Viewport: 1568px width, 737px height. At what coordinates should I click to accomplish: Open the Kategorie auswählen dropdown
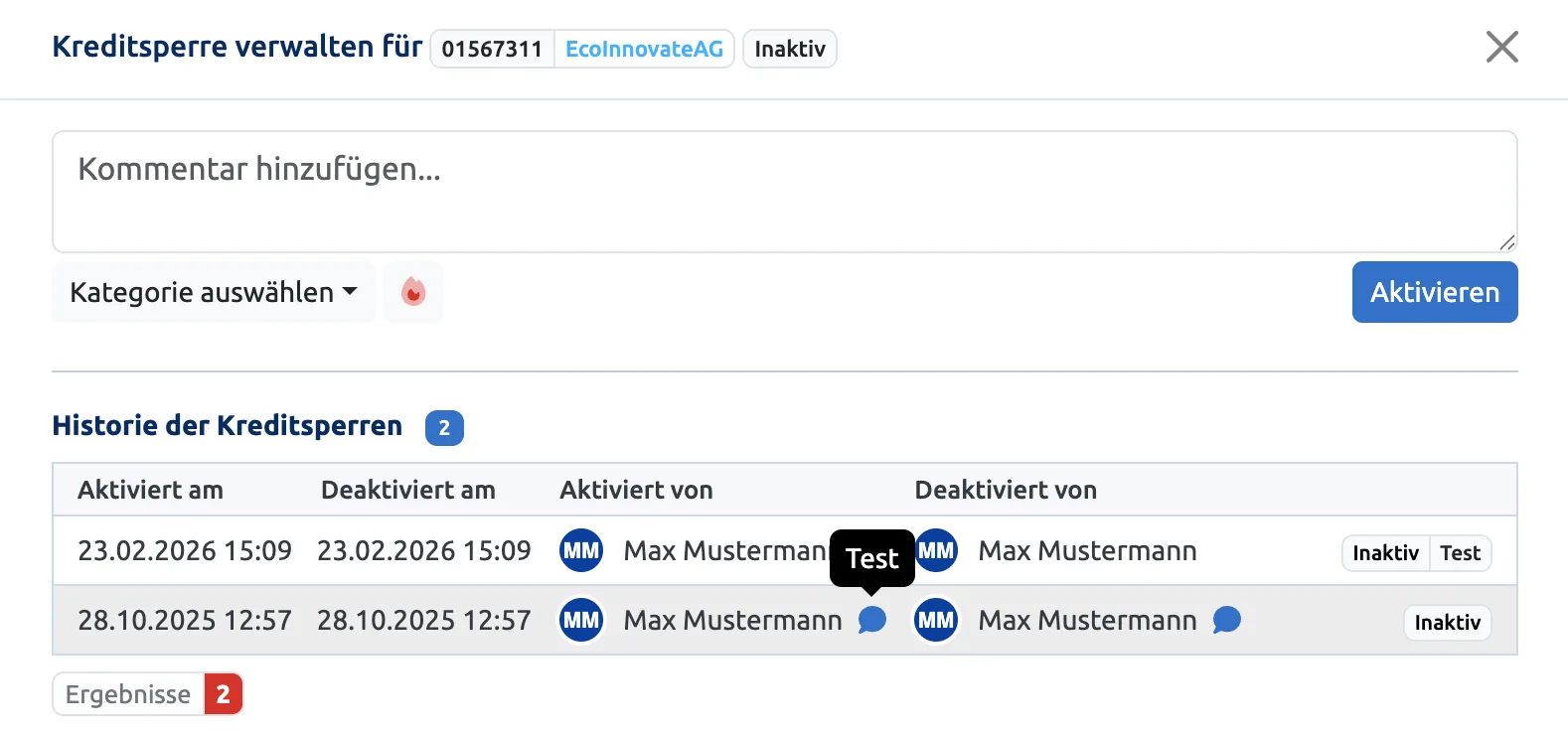coord(214,292)
